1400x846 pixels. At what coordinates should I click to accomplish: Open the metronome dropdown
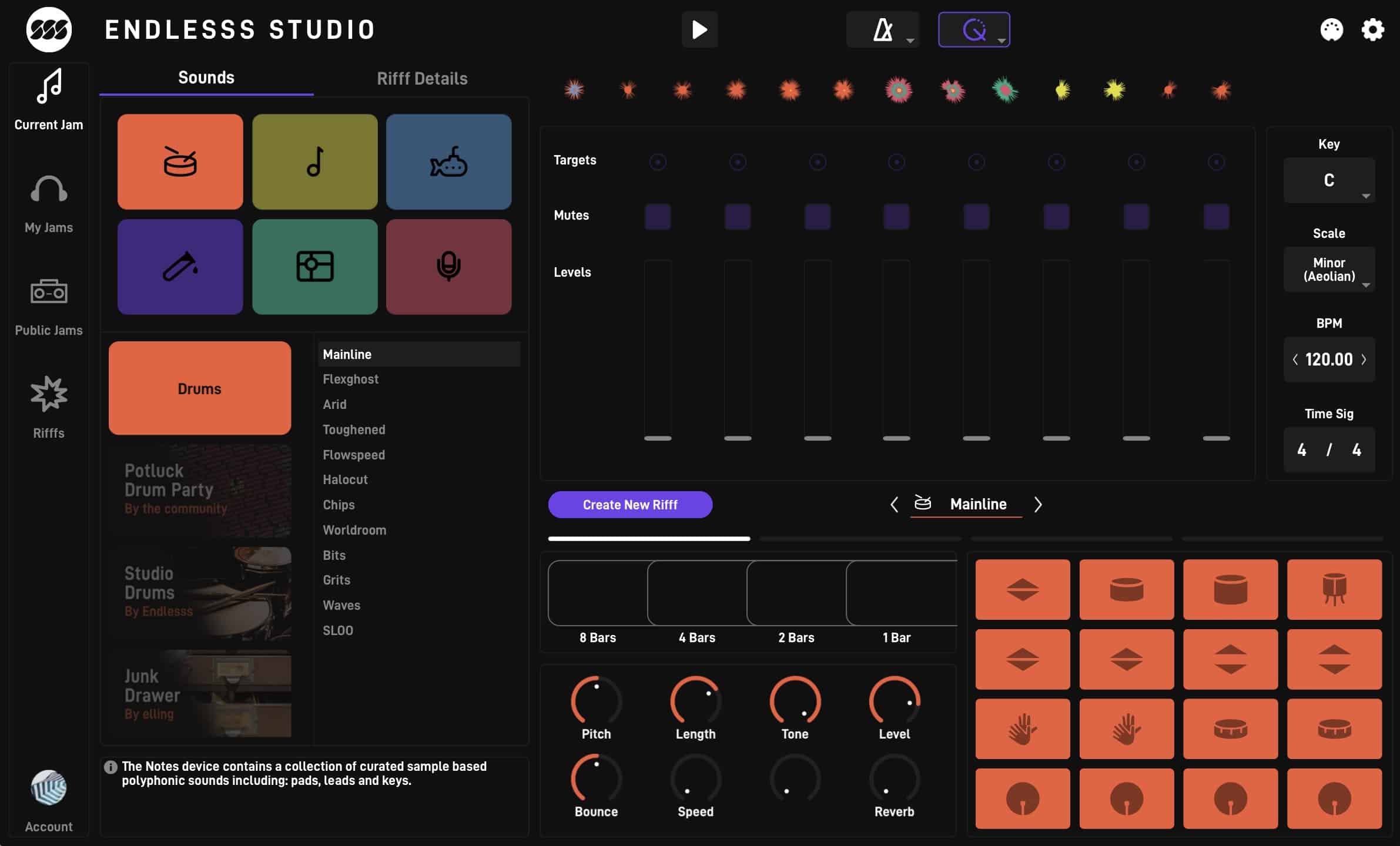click(x=883, y=29)
